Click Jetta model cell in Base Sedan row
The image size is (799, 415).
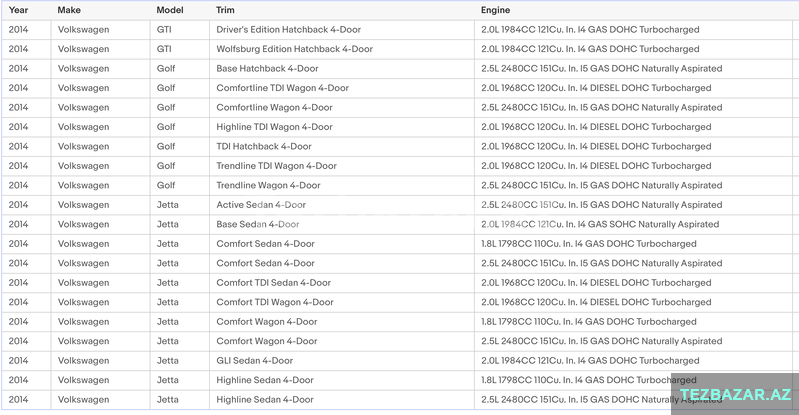pos(168,224)
